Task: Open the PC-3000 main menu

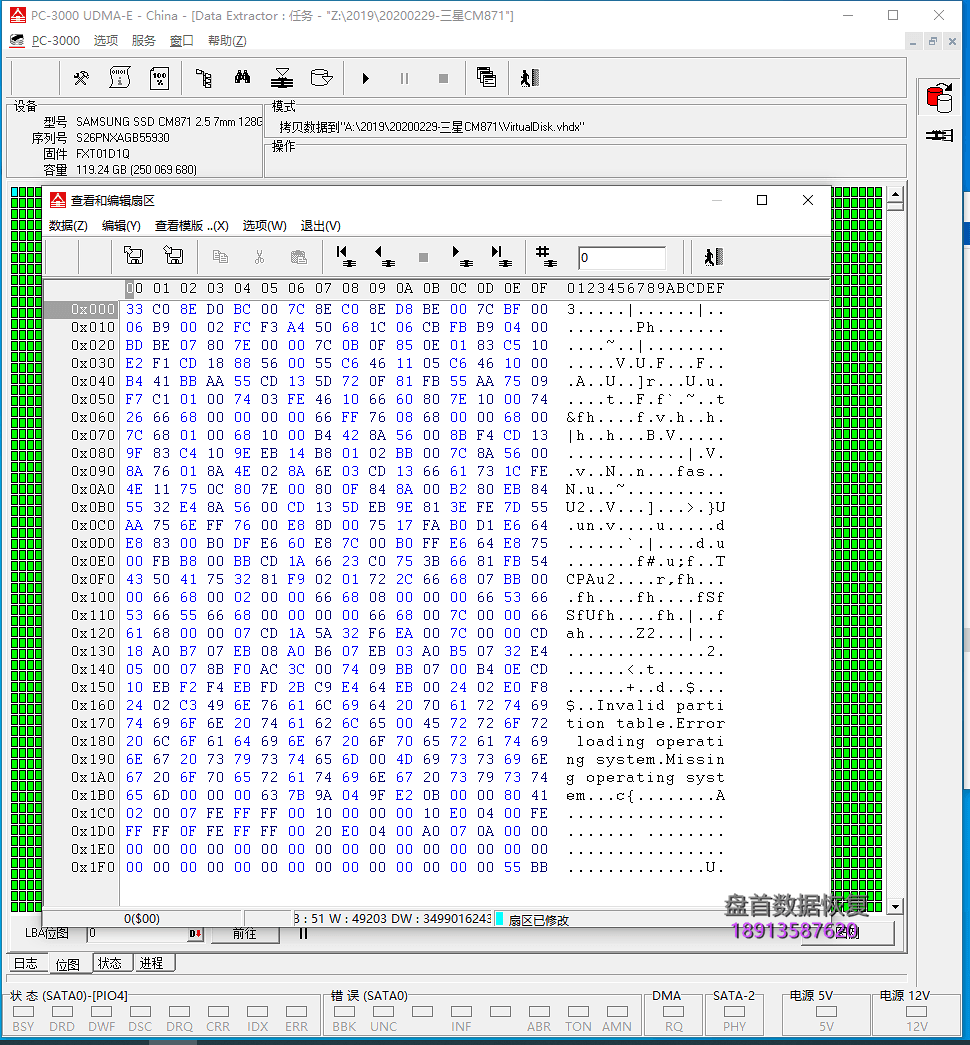Action: tap(56, 41)
